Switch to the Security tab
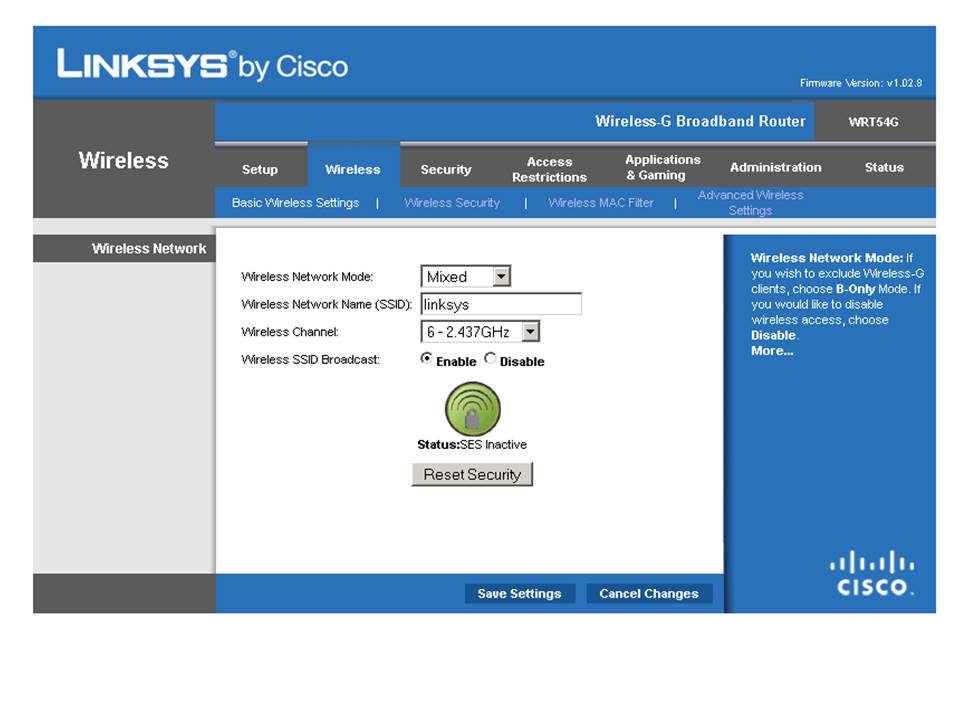This screenshot has height=720, width=960. pos(446,169)
